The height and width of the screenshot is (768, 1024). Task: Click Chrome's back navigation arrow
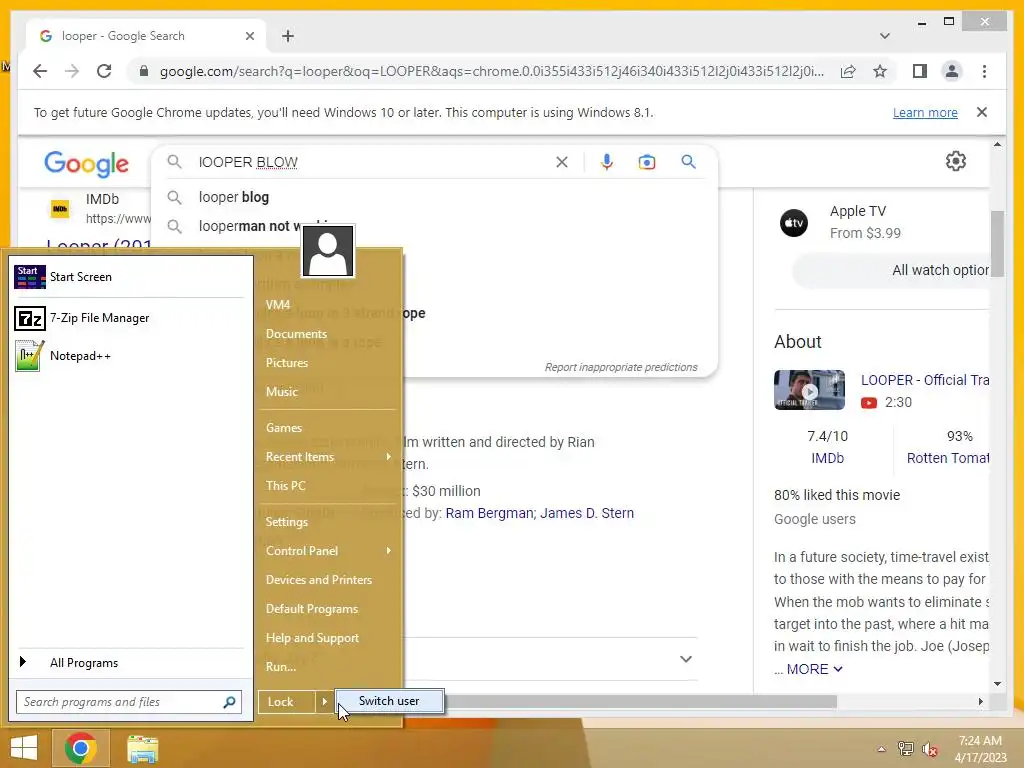coord(40,71)
